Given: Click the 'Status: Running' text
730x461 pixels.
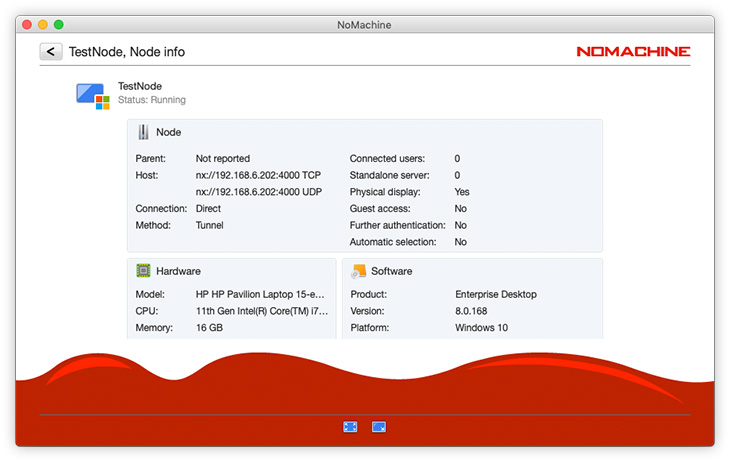Looking at the screenshot, I should point(151,100).
